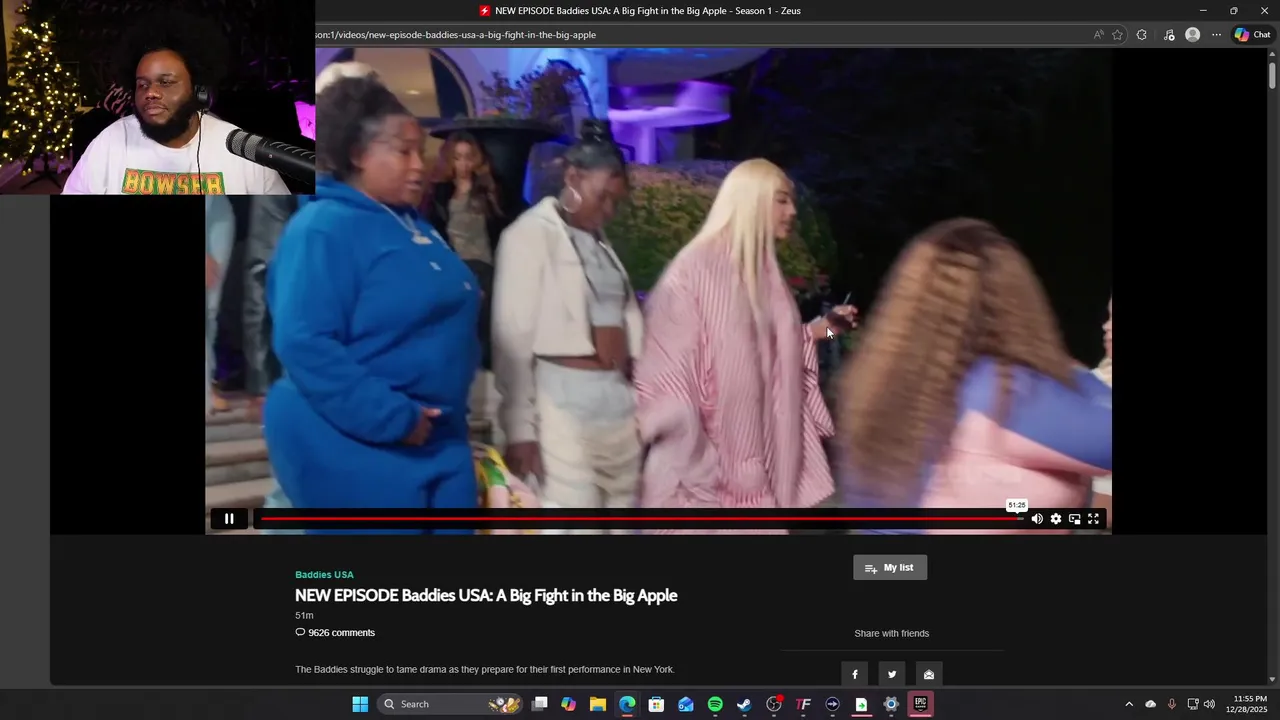Open the Windows Start menu

click(x=360, y=704)
